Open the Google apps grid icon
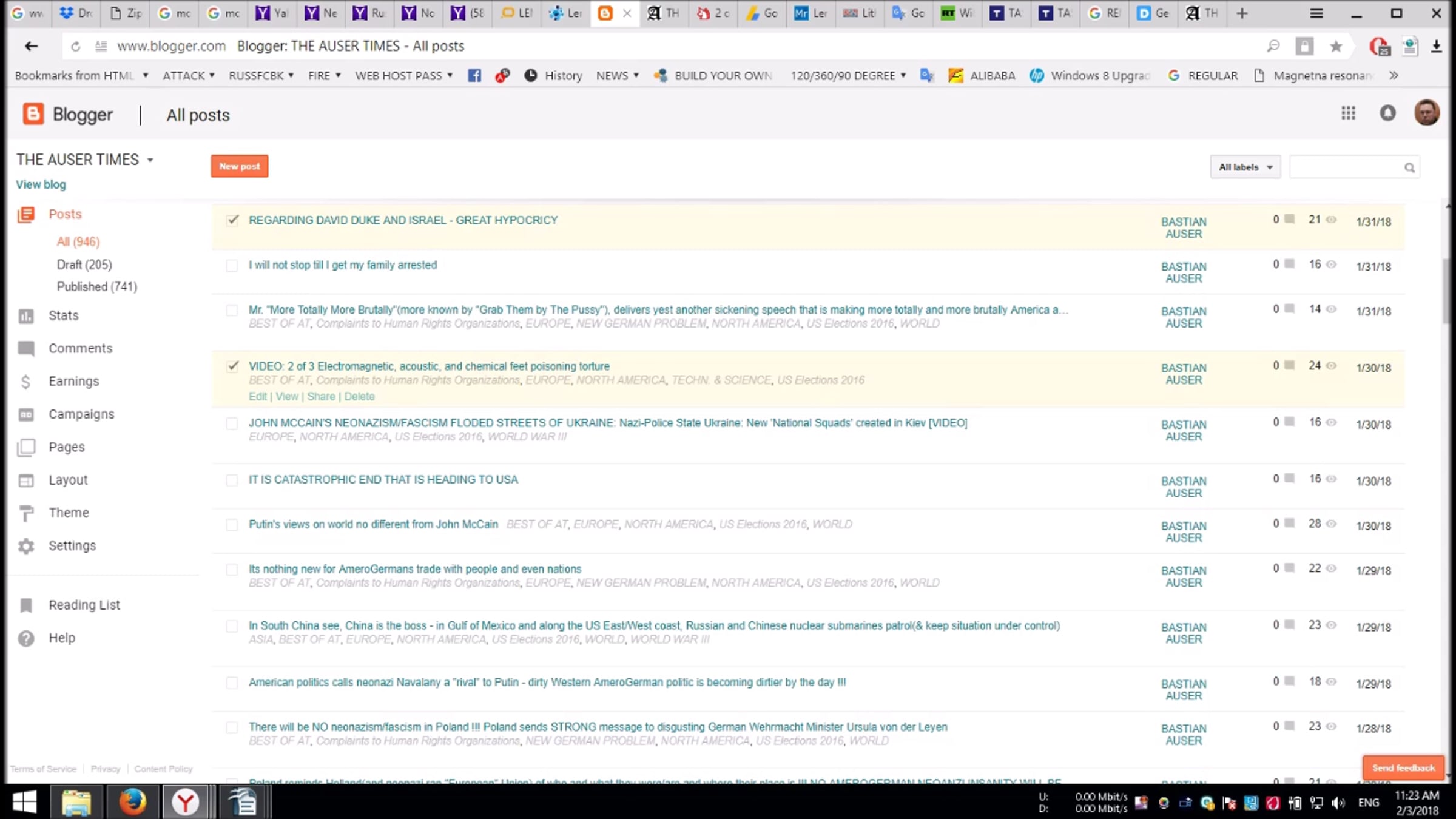 pos(1348,113)
